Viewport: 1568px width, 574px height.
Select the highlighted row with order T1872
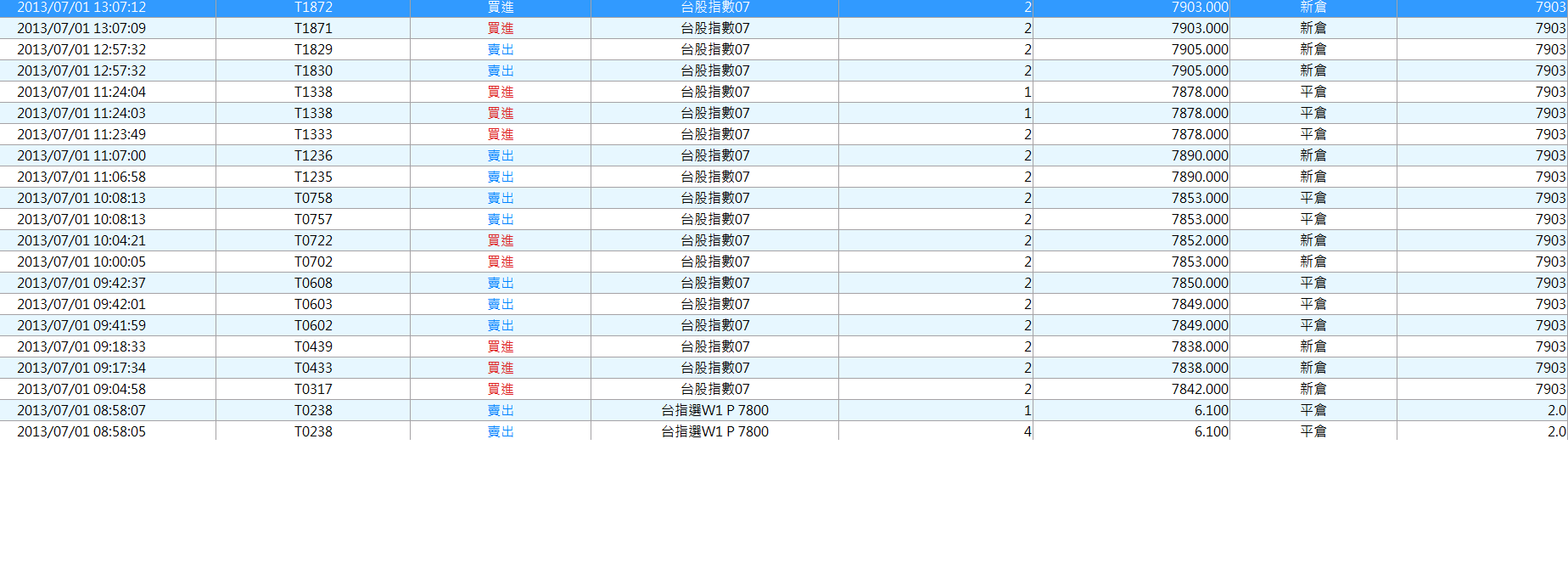(784, 8)
